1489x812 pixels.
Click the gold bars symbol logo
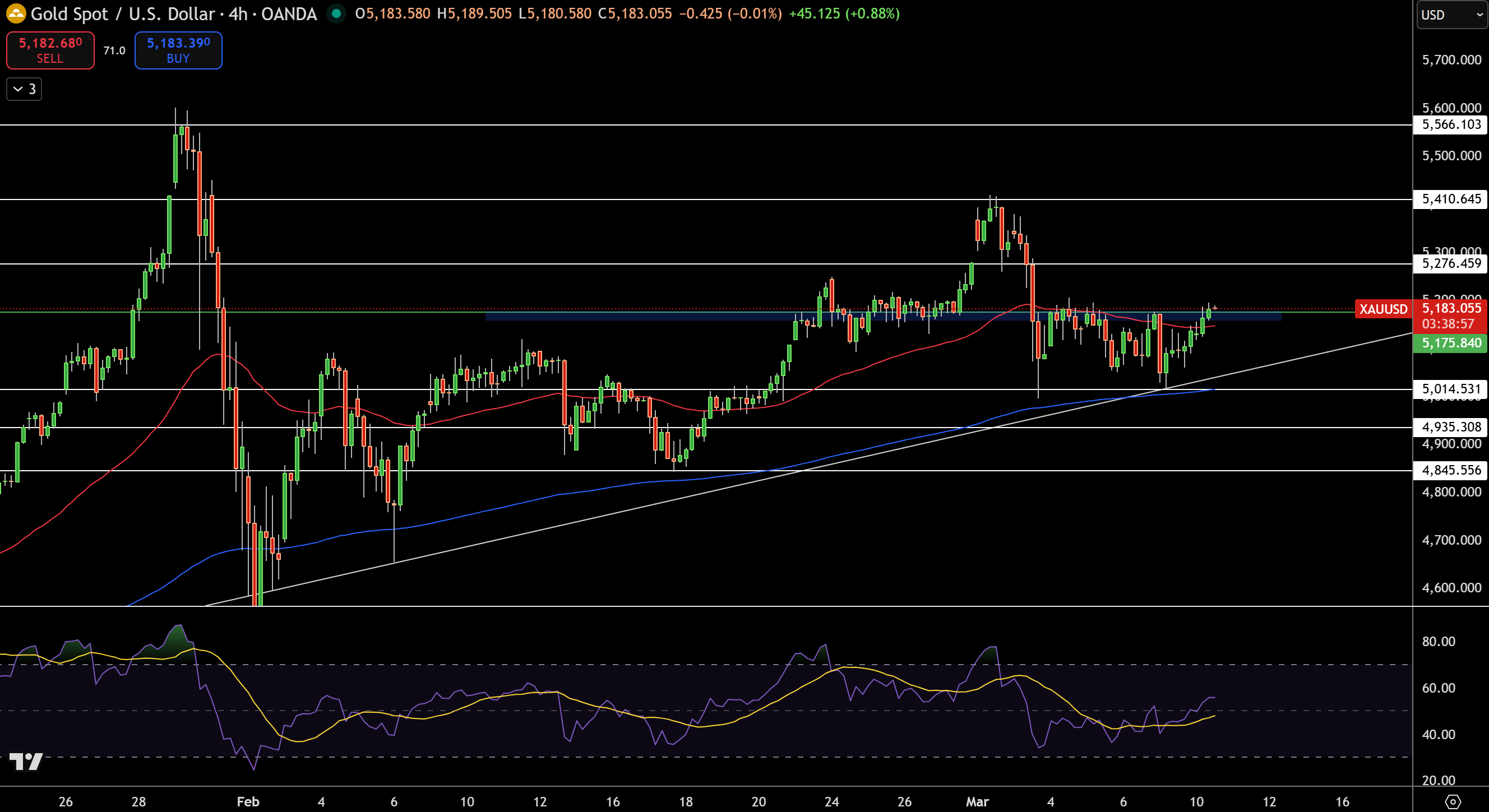click(x=16, y=13)
